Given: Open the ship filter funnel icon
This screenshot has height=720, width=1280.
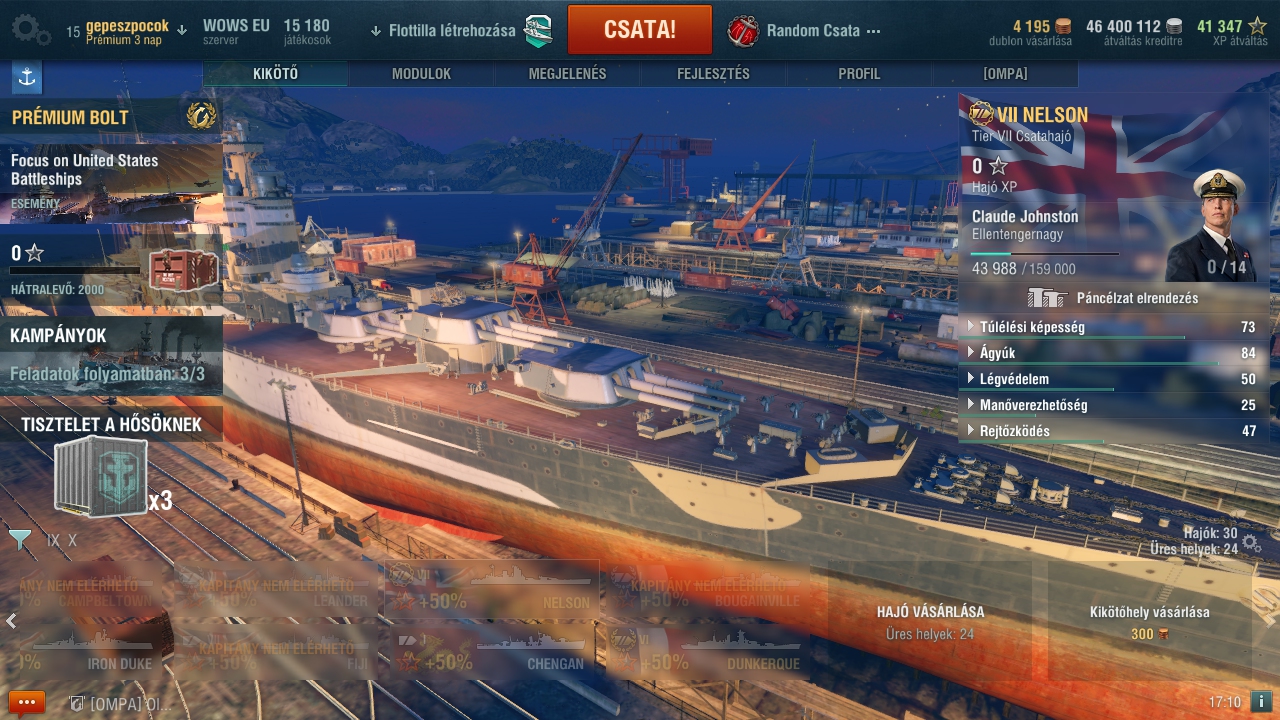Looking at the screenshot, I should coord(20,540).
